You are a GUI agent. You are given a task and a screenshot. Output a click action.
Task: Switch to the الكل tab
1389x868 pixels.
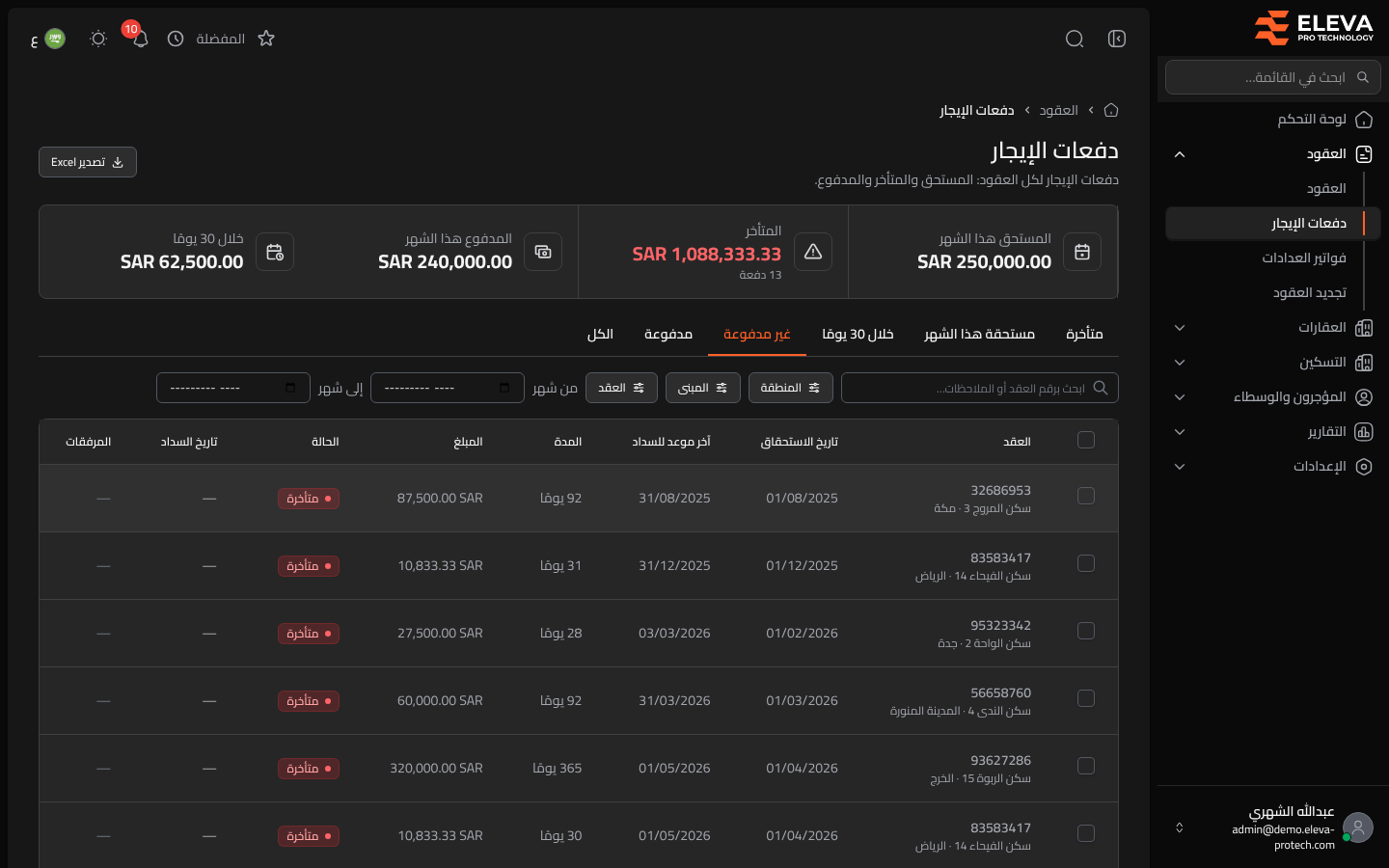[x=600, y=334]
